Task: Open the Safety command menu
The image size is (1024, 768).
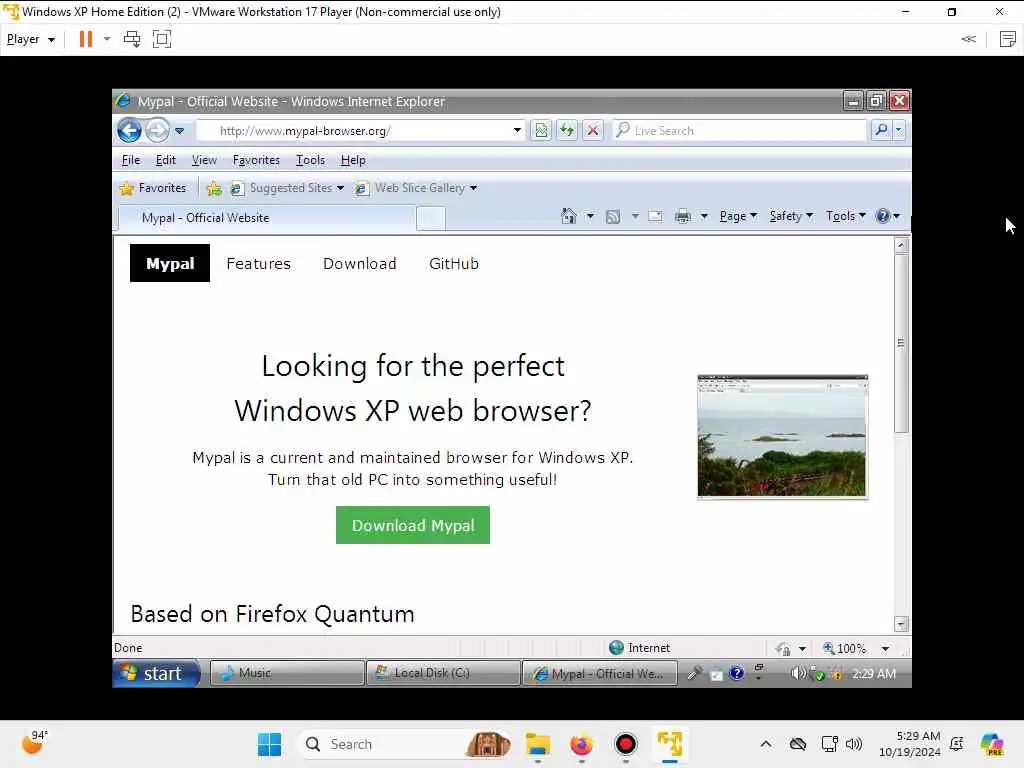Action: pos(791,216)
